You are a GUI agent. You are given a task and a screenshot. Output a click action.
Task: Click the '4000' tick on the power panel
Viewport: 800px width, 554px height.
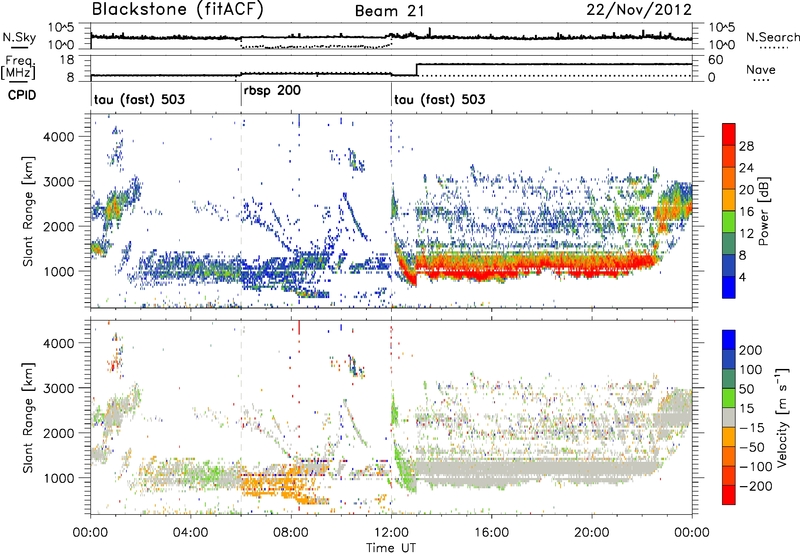point(58,137)
